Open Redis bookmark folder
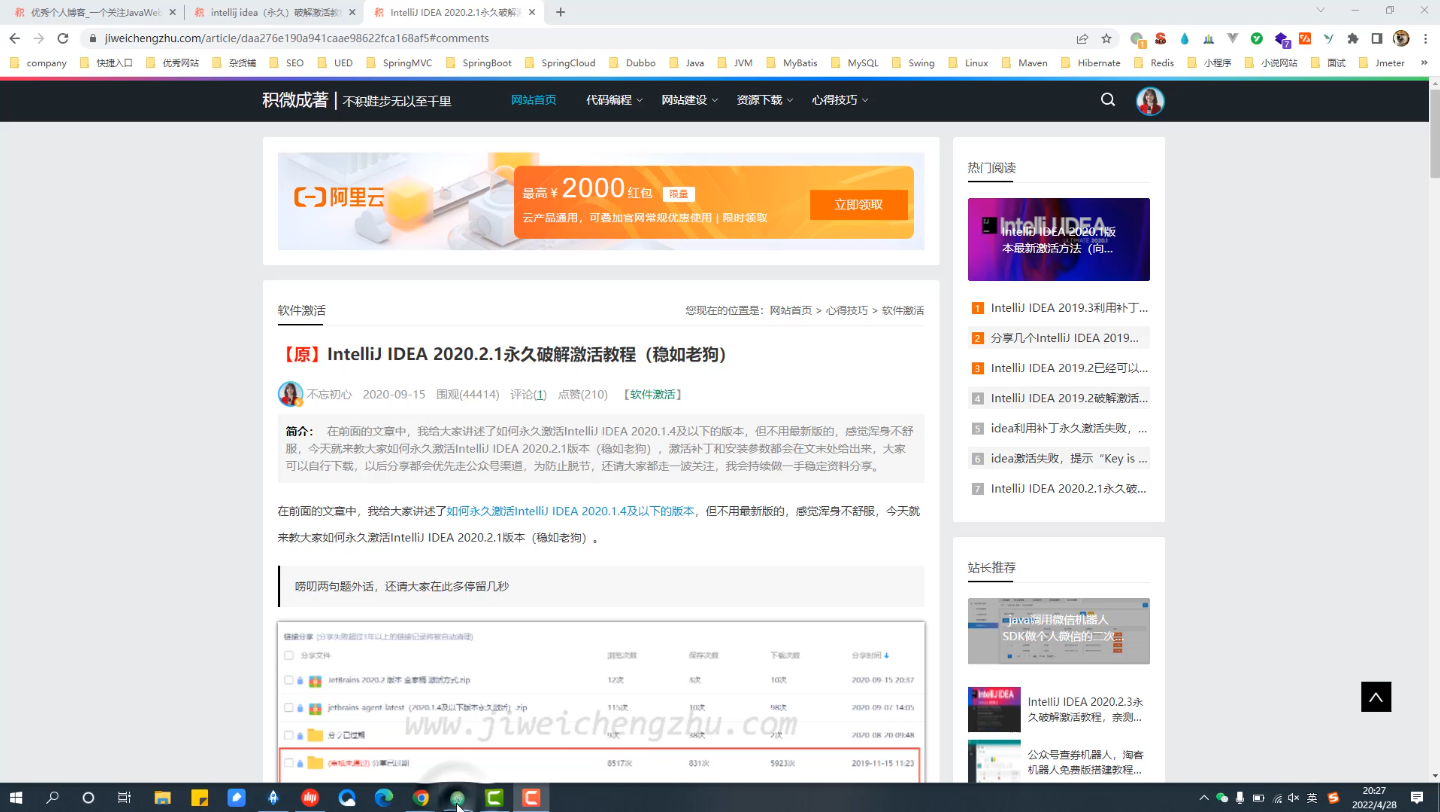 pyautogui.click(x=1153, y=62)
